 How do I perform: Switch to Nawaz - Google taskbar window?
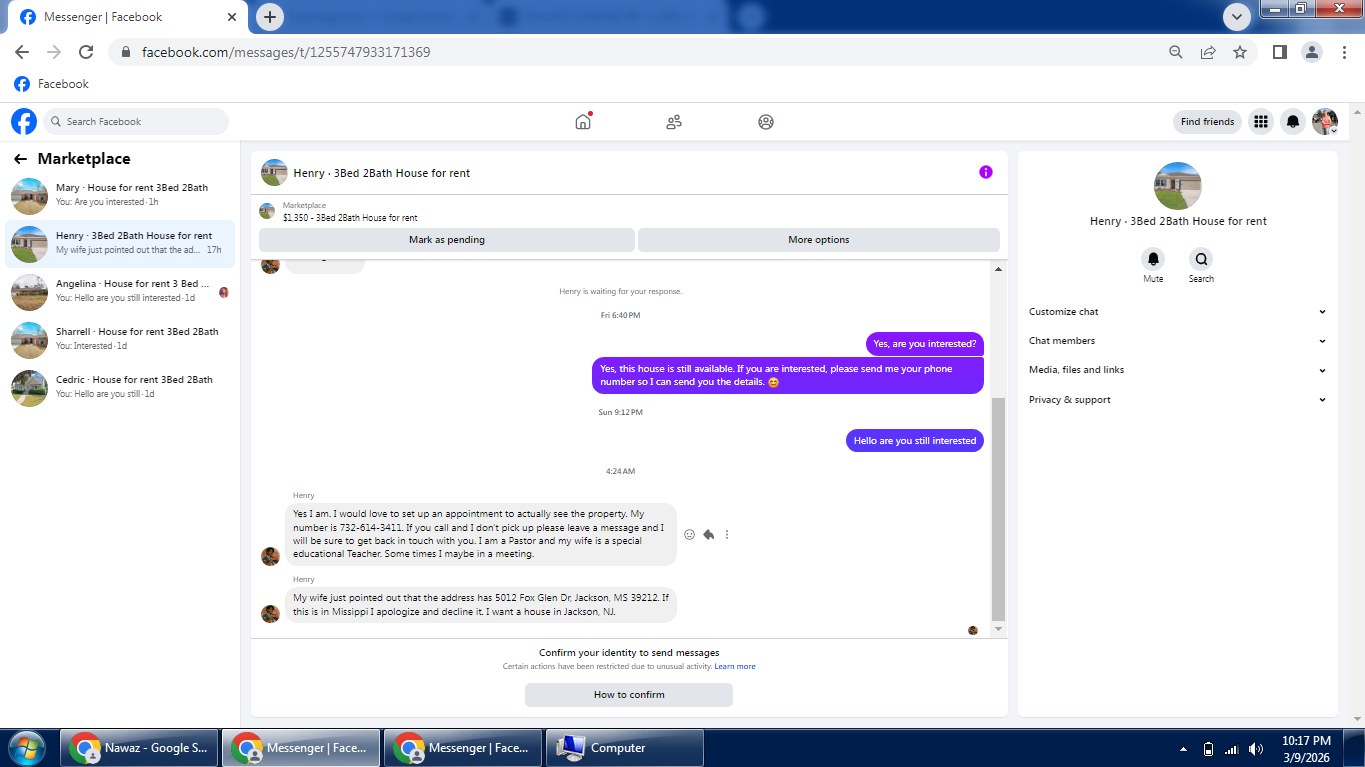[139, 748]
